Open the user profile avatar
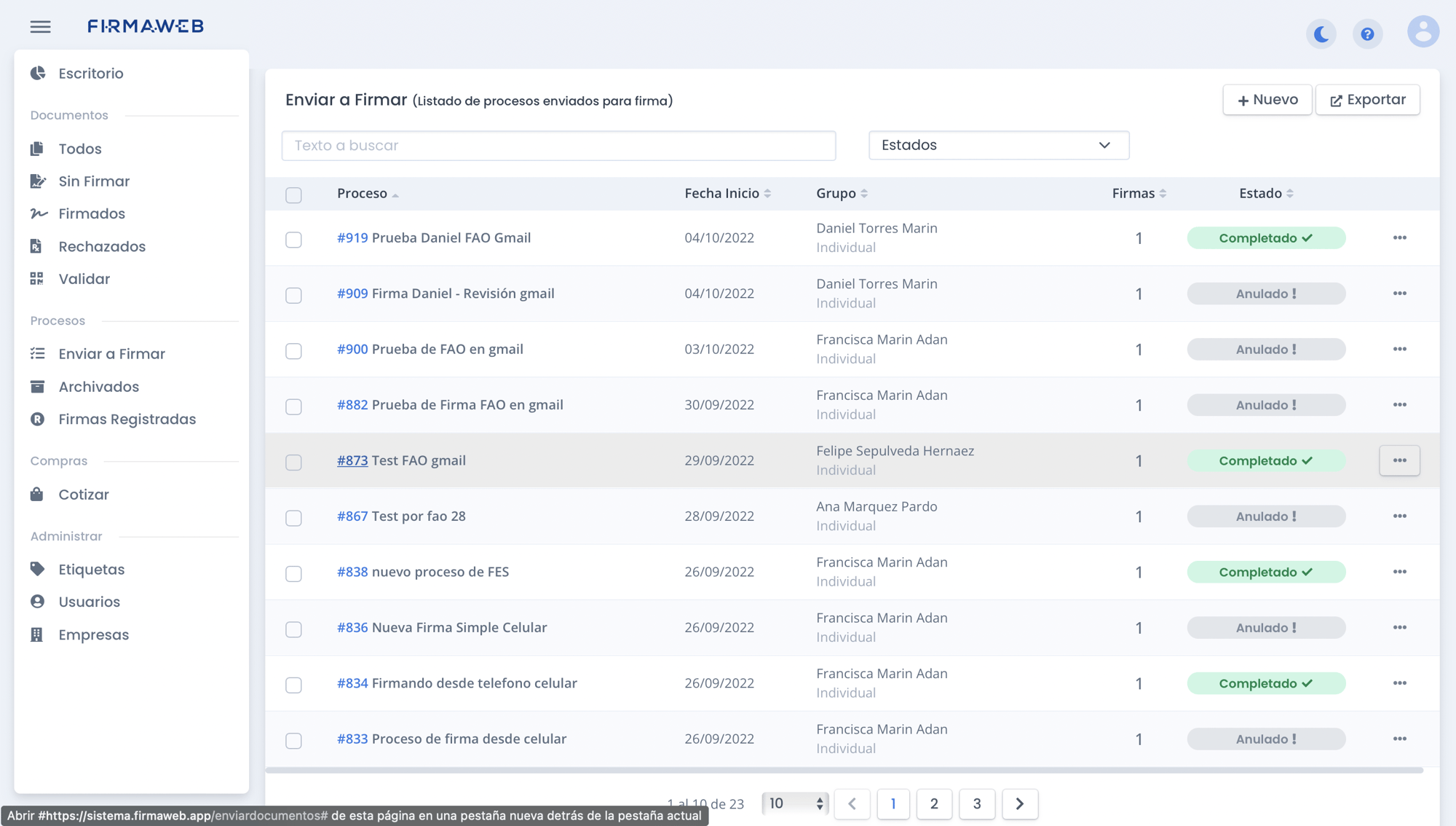Screen dimensions: 1456x826 pyautogui.click(x=1423, y=32)
